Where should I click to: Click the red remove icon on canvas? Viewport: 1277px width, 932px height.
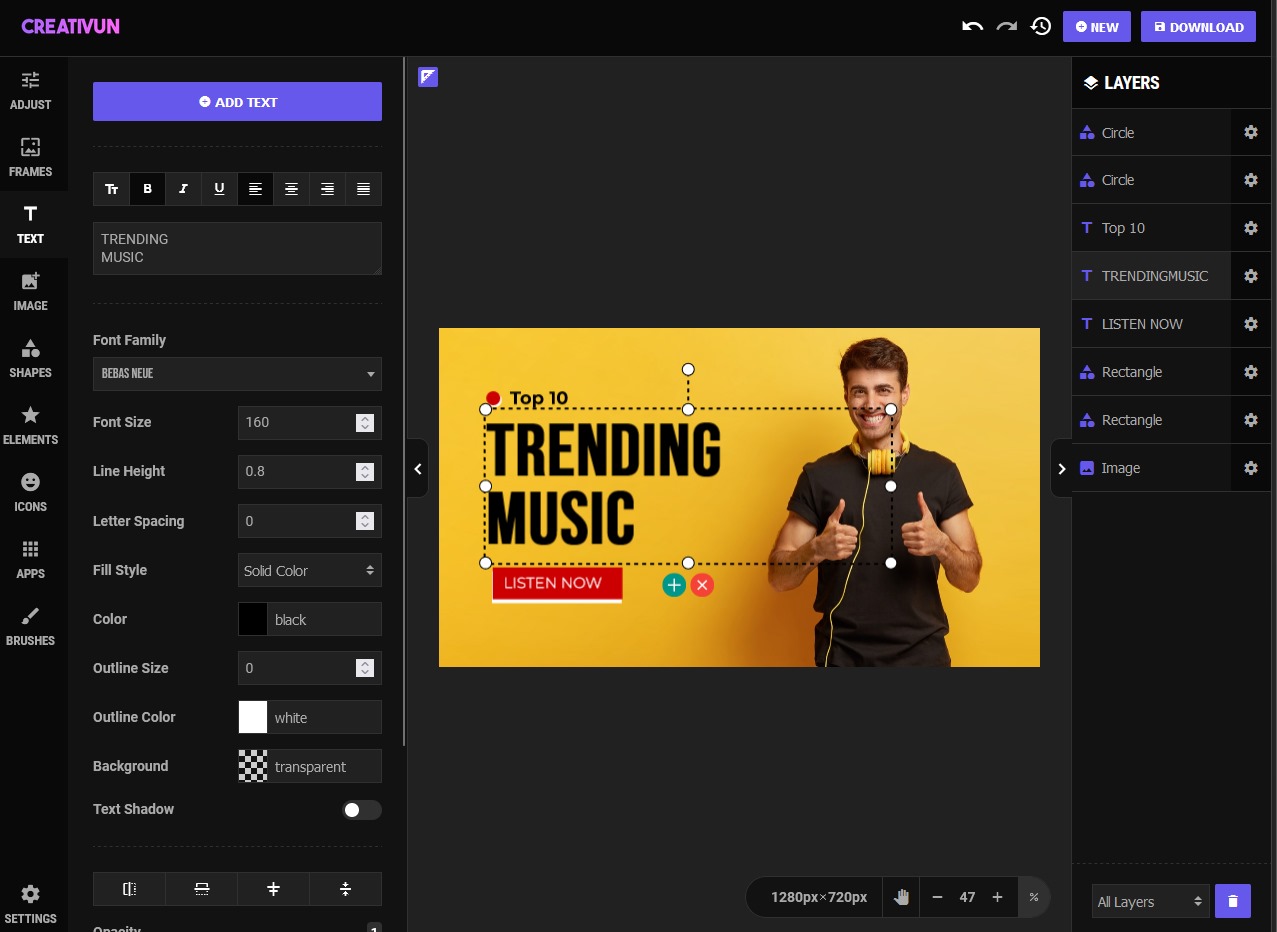pyautogui.click(x=702, y=585)
